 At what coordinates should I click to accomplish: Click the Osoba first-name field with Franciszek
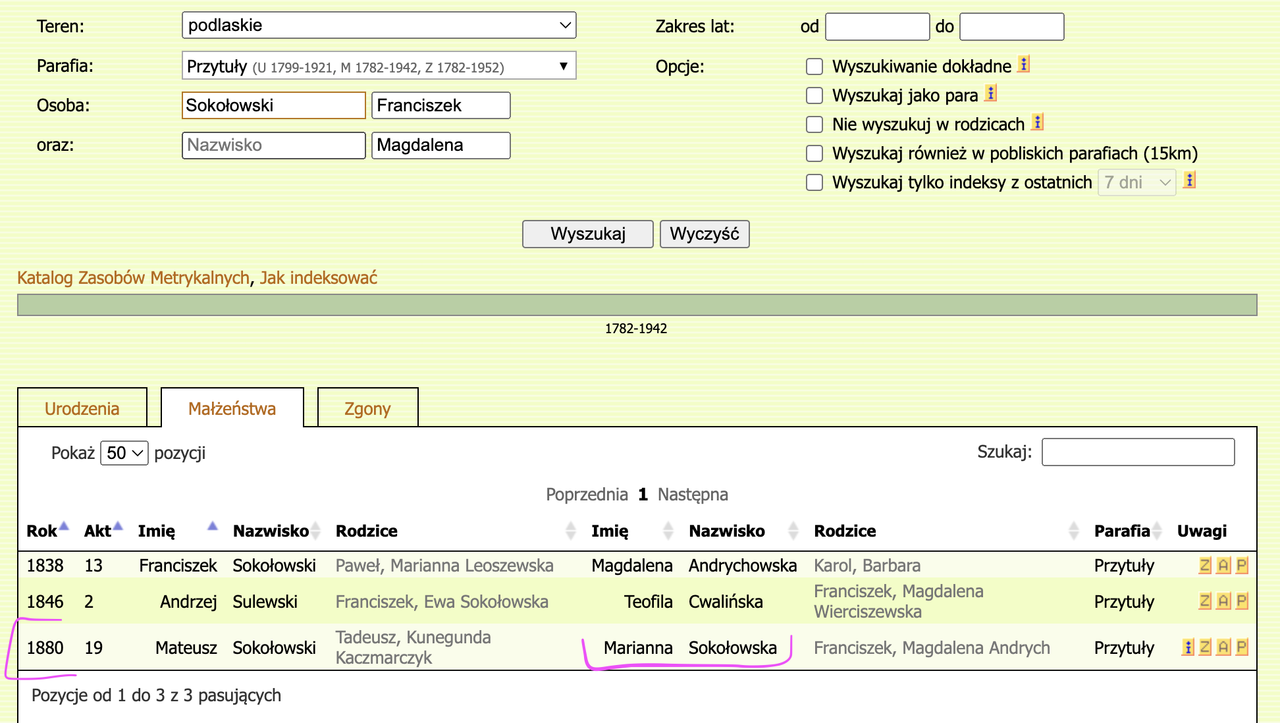[x=441, y=105]
